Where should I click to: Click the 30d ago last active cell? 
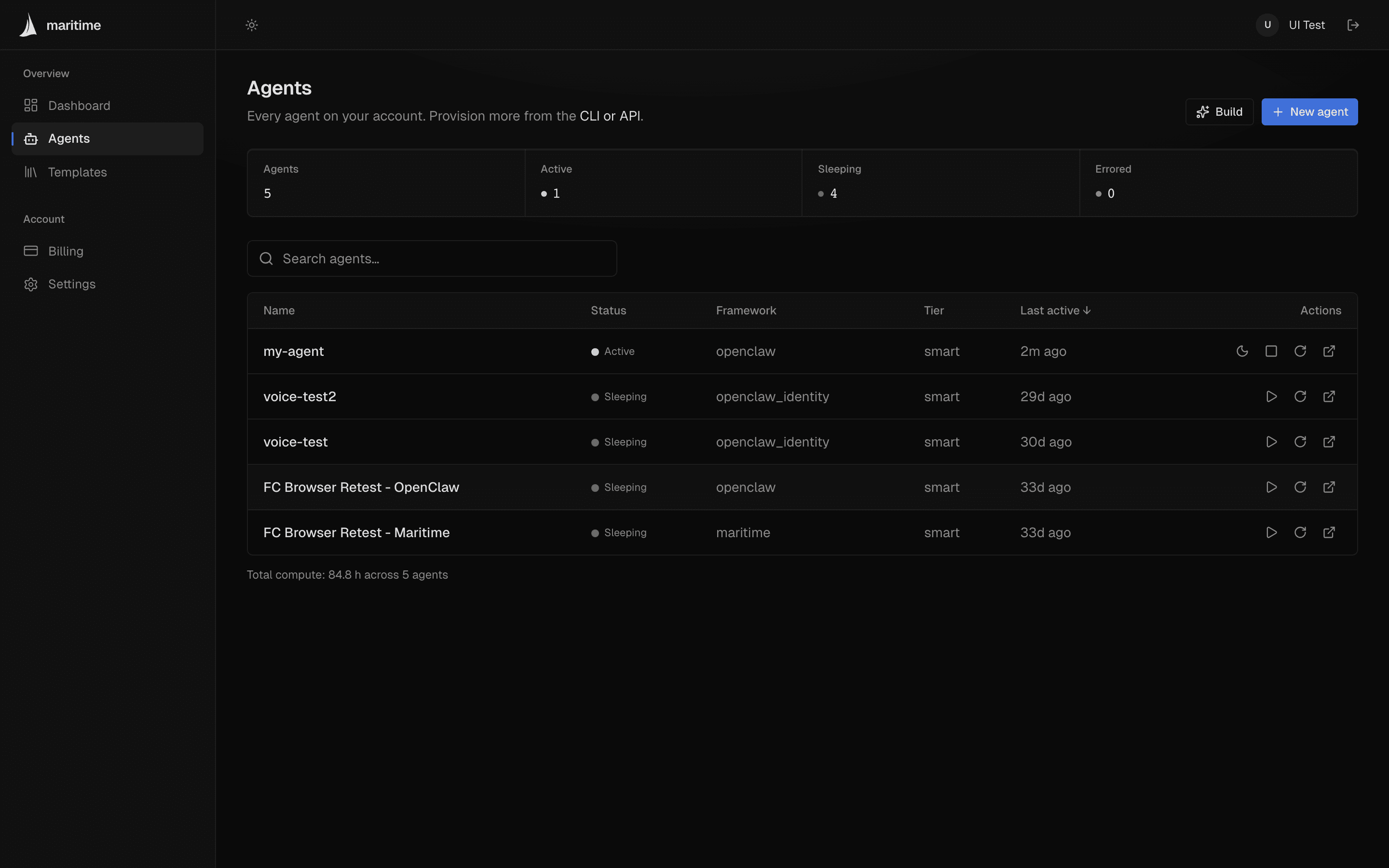click(x=1046, y=442)
